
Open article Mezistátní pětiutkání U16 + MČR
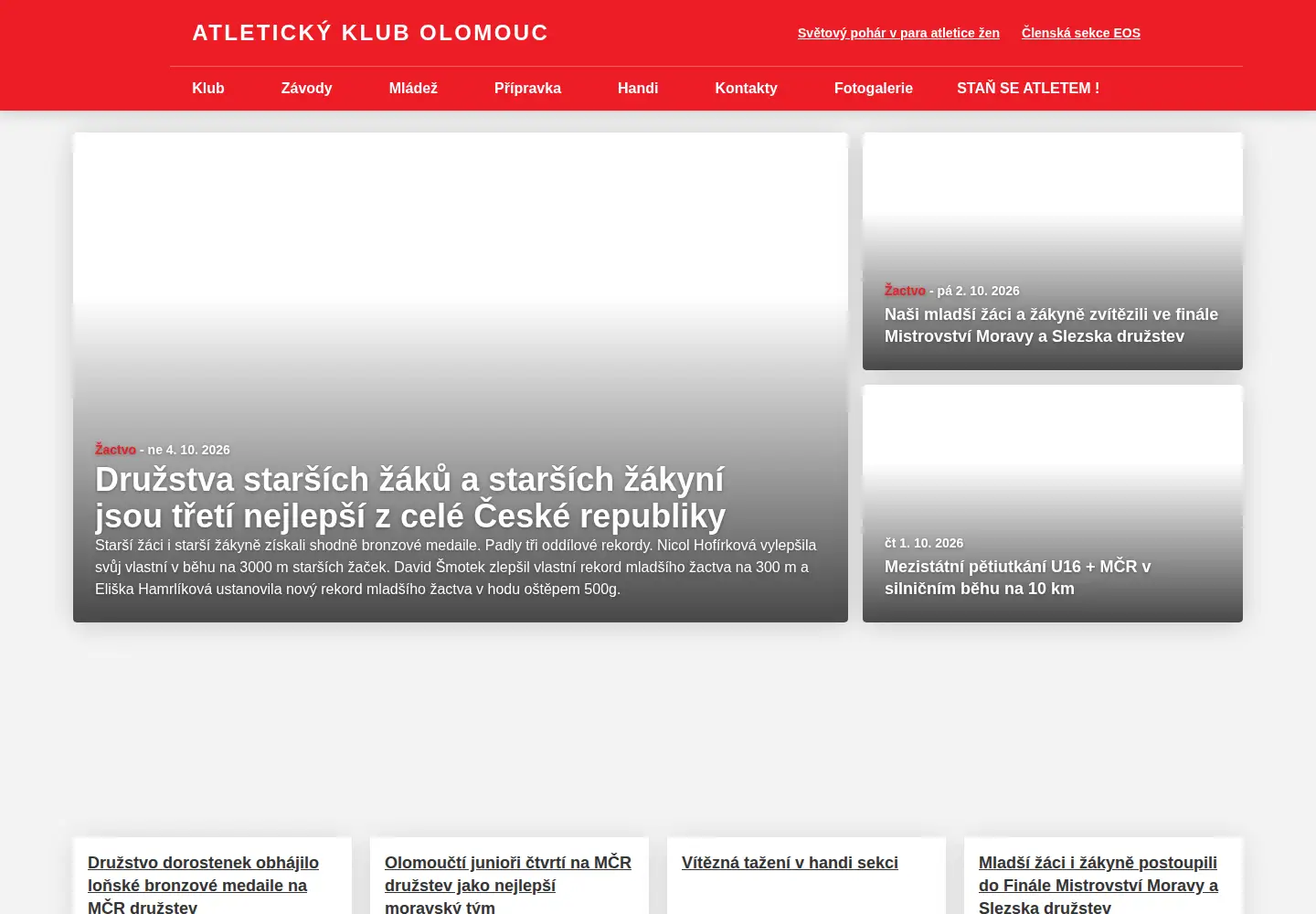click(1017, 578)
